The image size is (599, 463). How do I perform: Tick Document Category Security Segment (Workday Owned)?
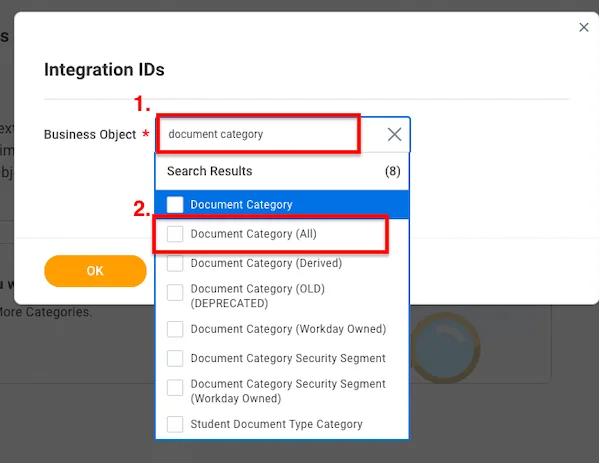point(175,387)
